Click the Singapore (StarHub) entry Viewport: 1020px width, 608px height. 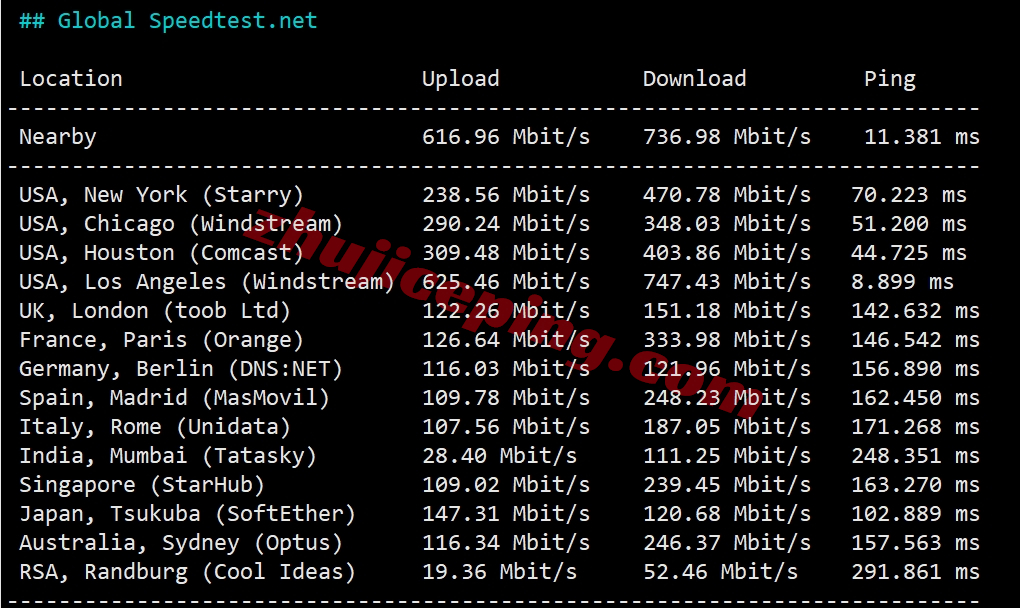[x=142, y=485]
